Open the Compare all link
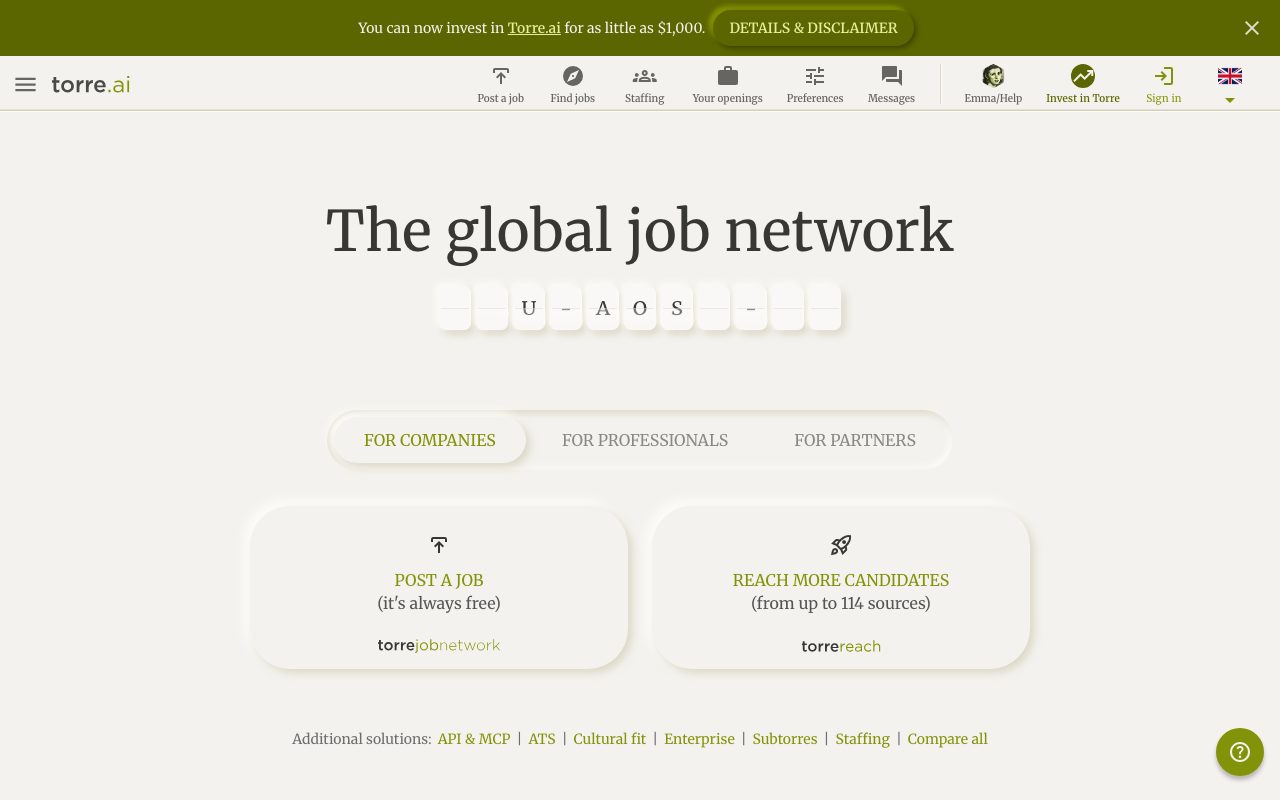 pos(948,739)
